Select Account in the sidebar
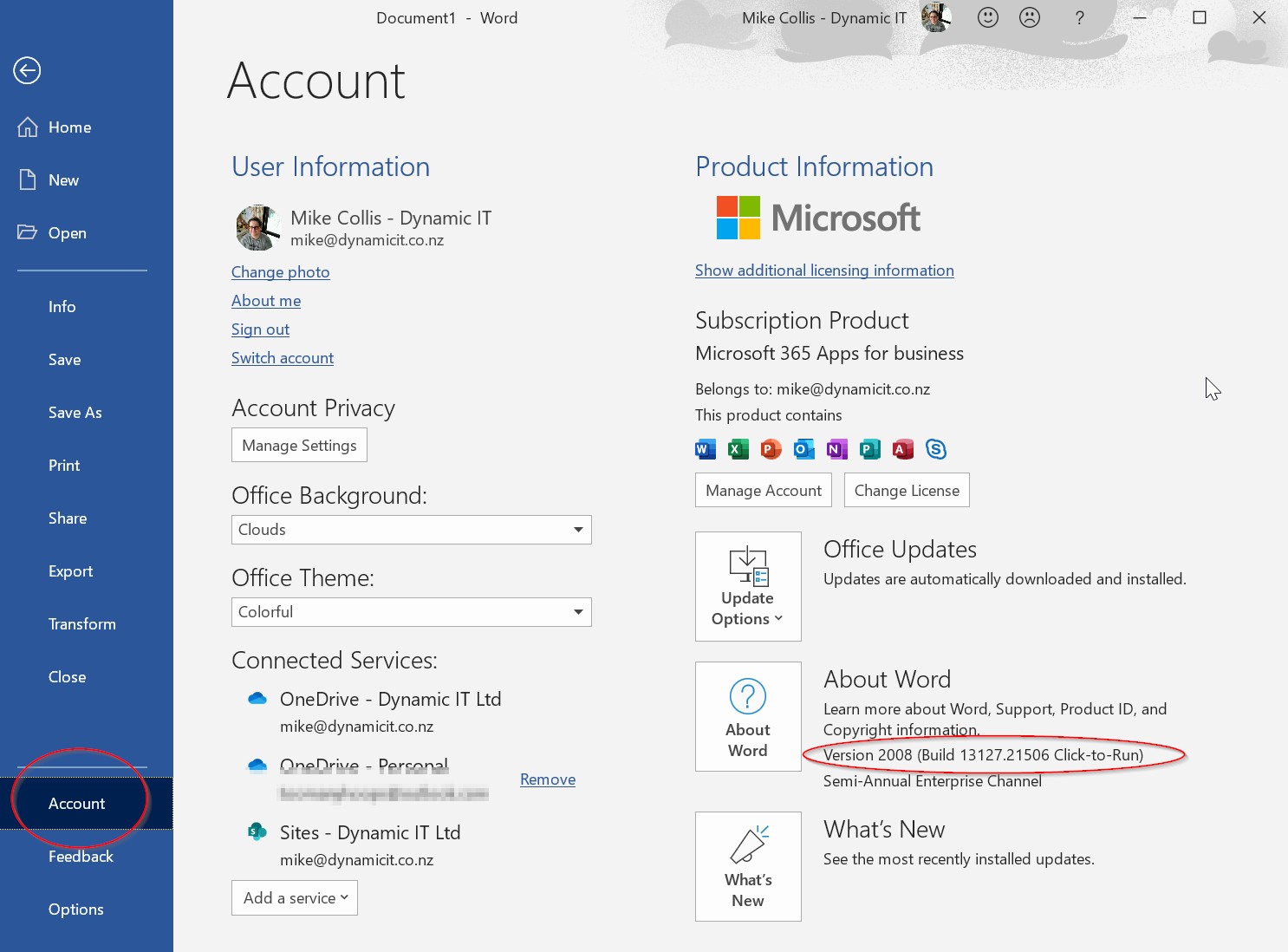This screenshot has width=1288, height=952. [x=87, y=804]
